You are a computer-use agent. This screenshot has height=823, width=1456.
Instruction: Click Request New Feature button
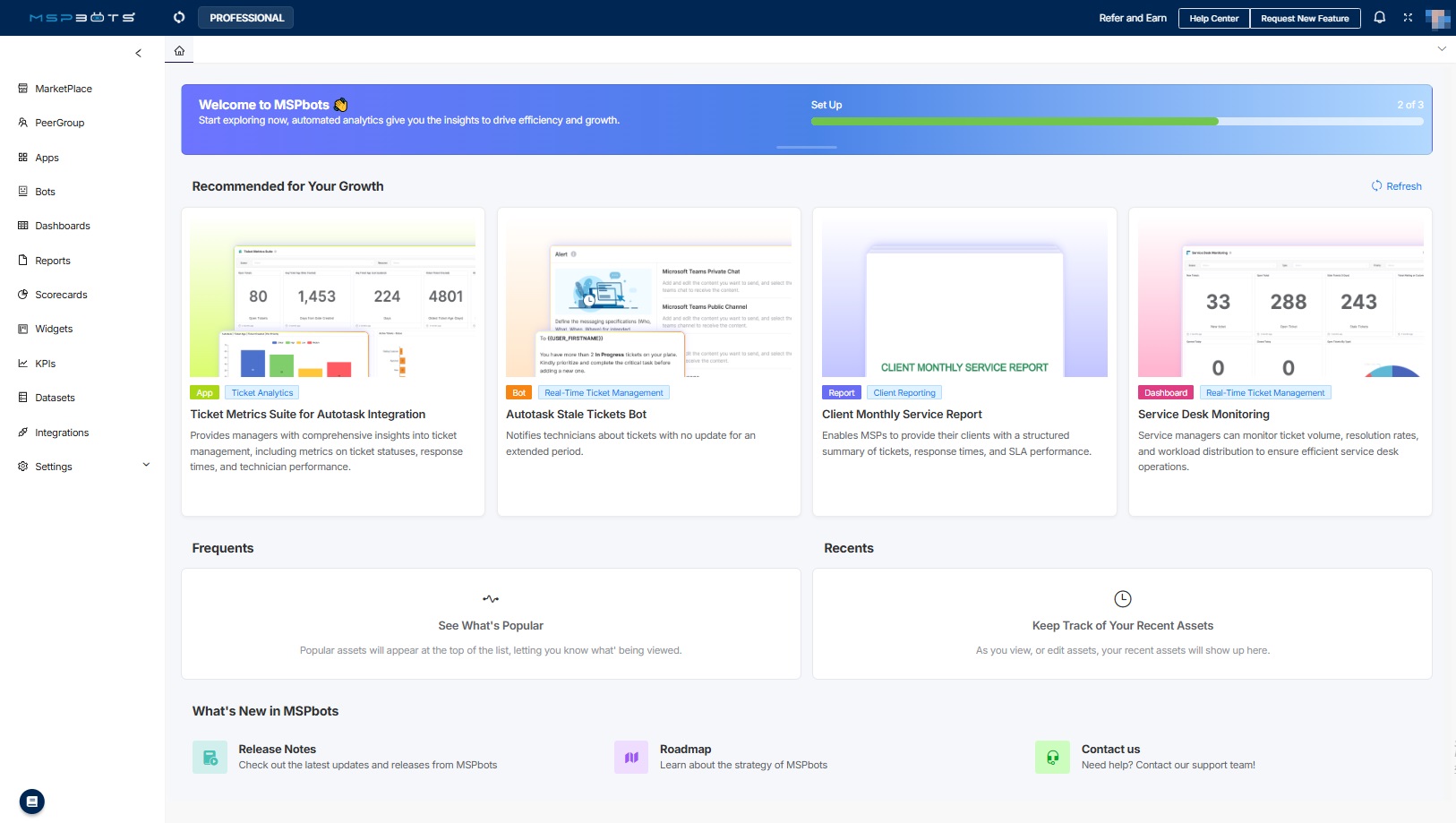(1305, 18)
